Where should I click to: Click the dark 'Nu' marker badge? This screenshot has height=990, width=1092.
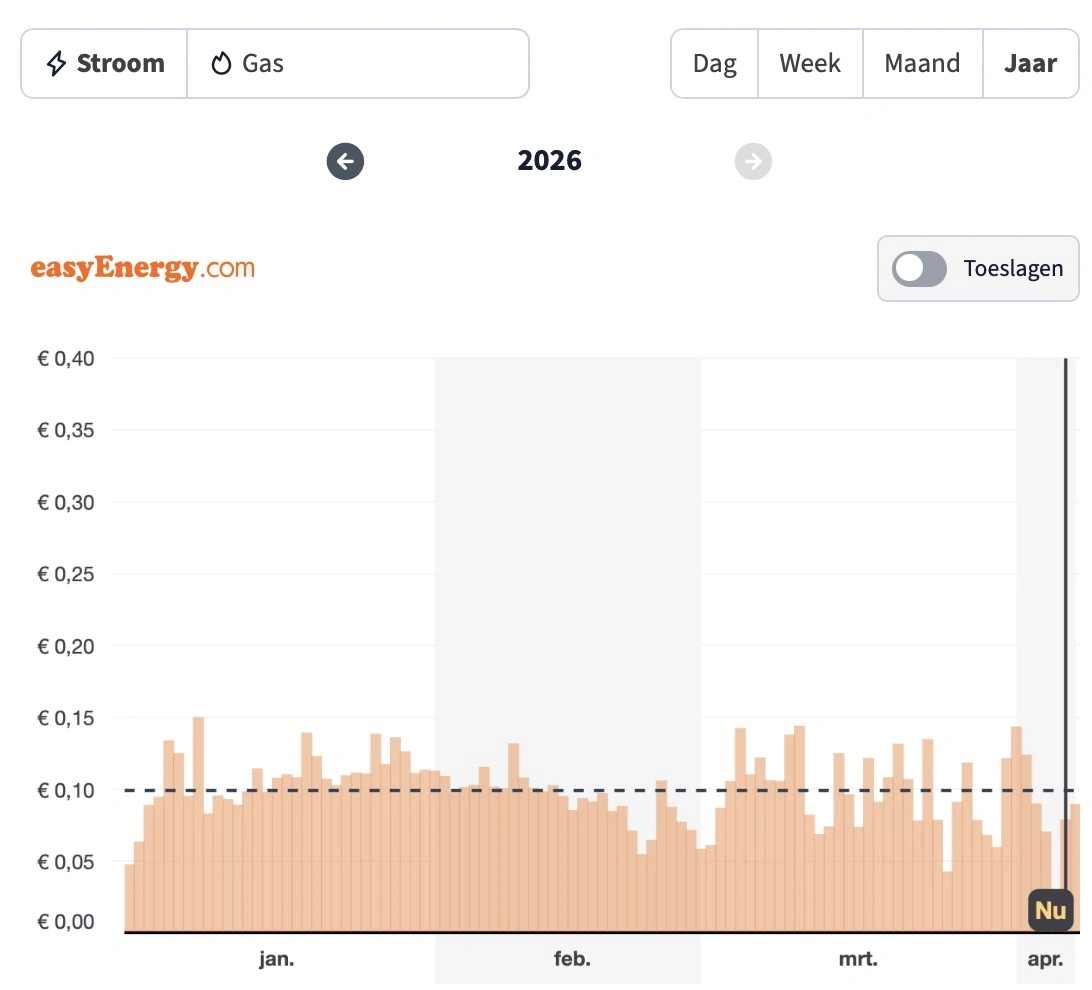1049,911
